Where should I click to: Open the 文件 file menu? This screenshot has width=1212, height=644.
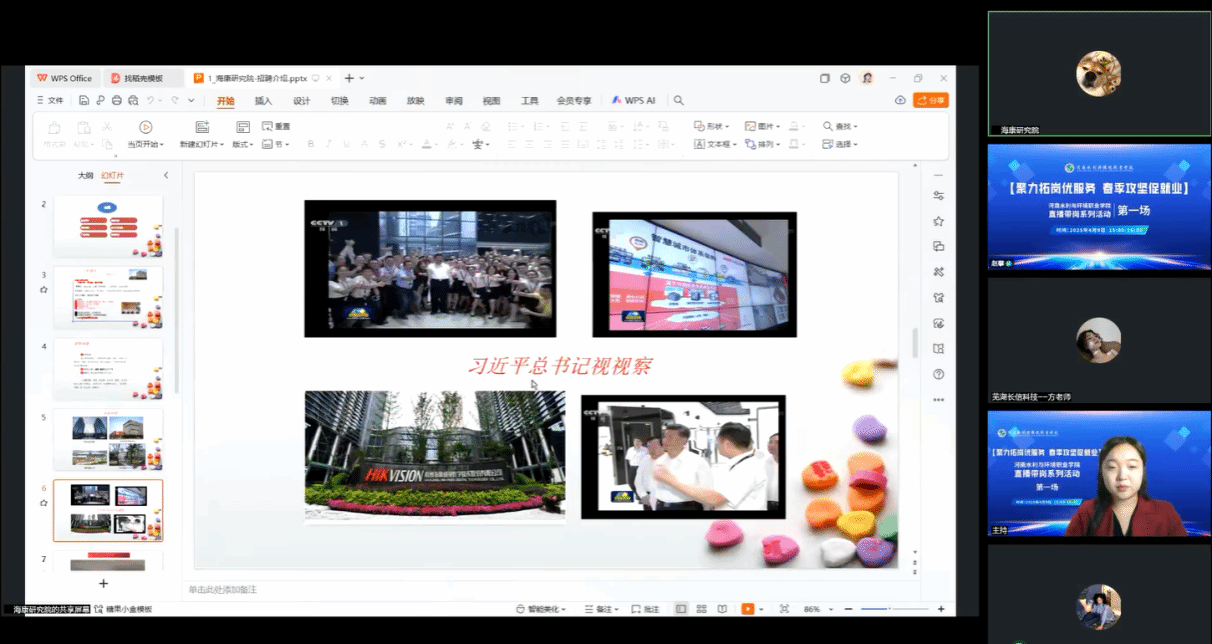pyautogui.click(x=50, y=101)
